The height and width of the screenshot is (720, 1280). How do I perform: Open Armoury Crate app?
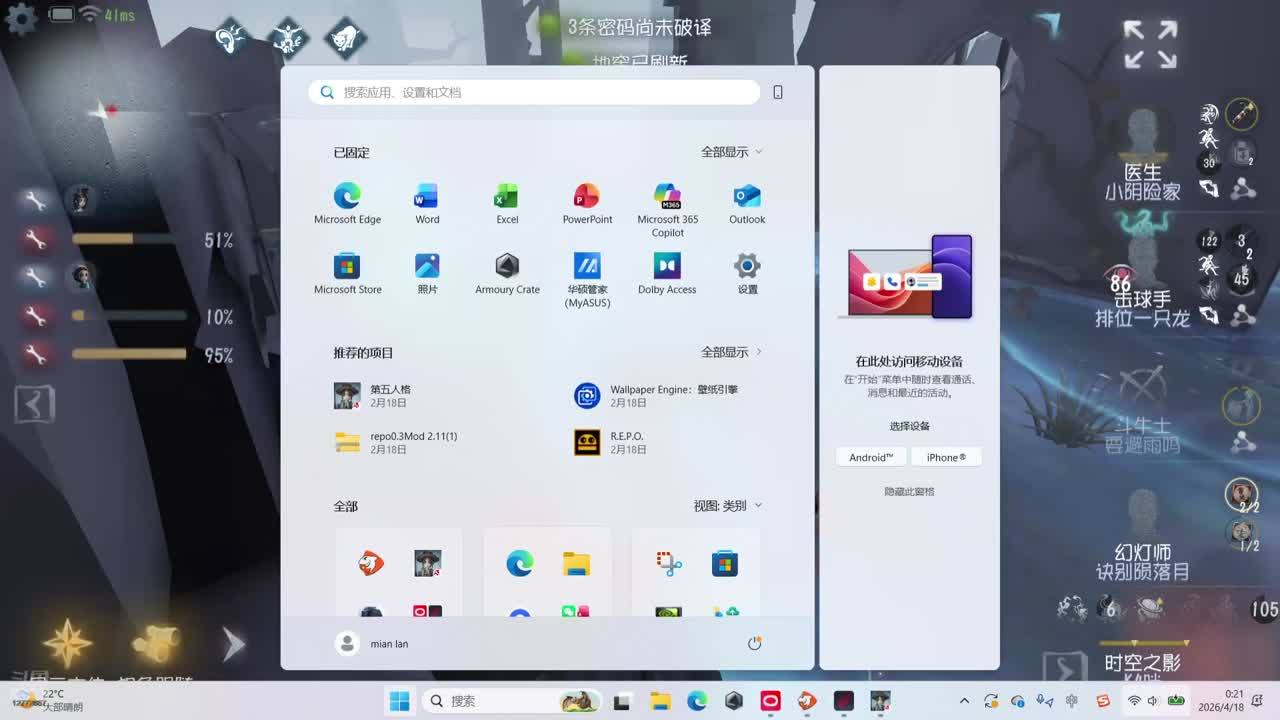(507, 267)
